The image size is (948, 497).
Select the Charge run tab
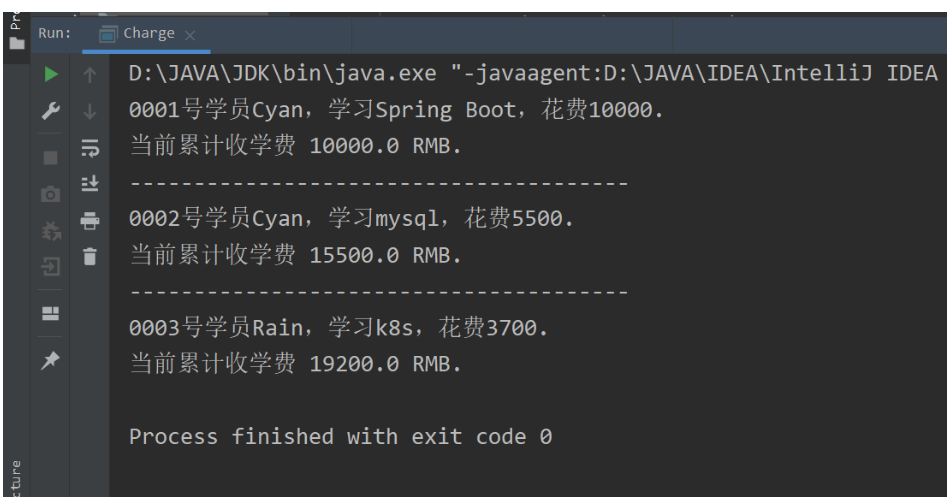(x=148, y=33)
